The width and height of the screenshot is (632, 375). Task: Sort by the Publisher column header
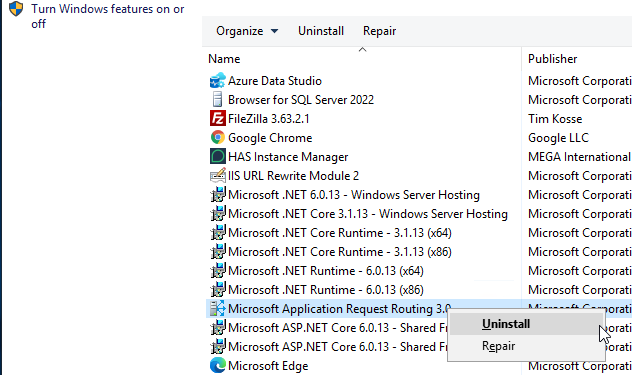(x=553, y=59)
